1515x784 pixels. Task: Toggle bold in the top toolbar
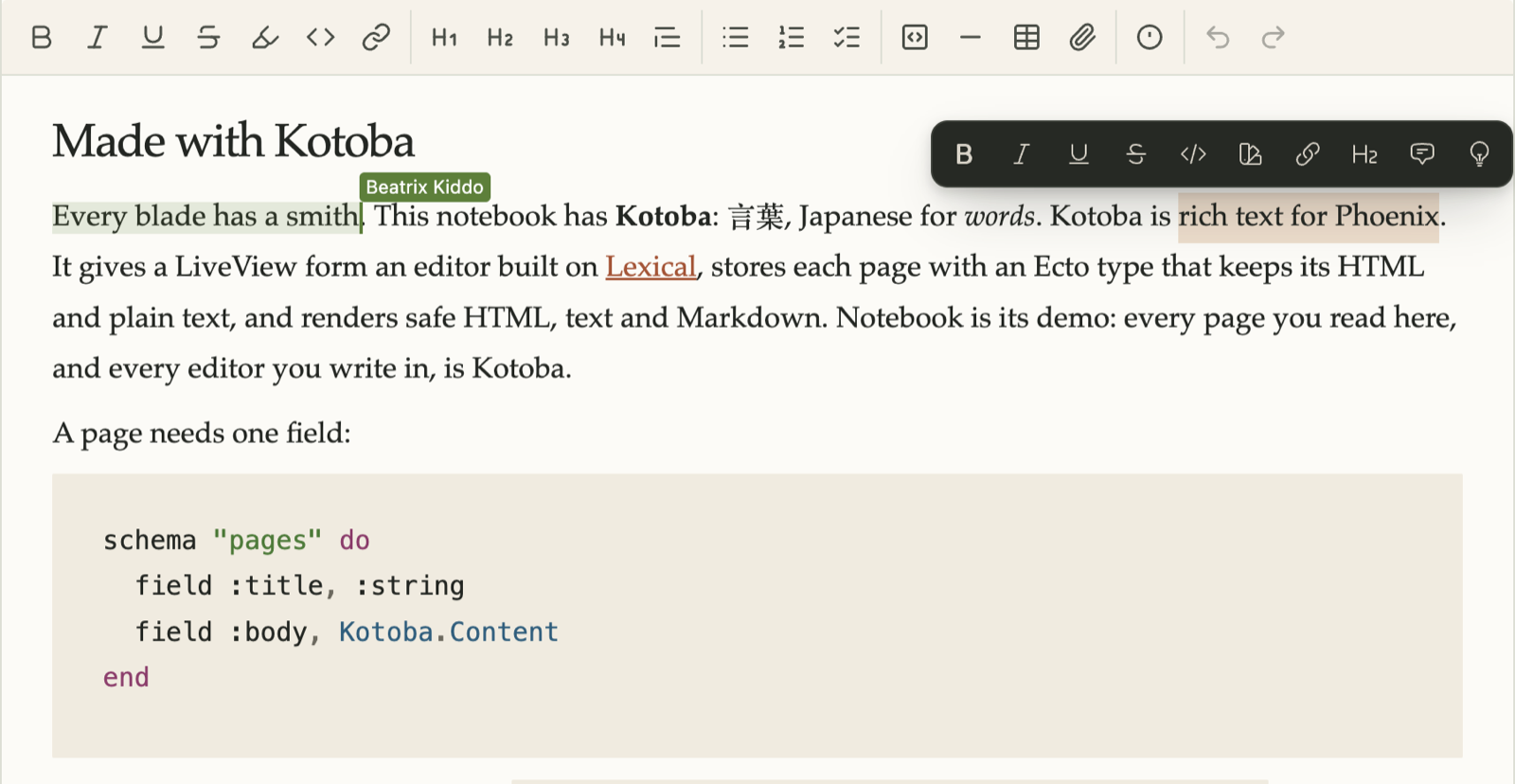pos(41,38)
